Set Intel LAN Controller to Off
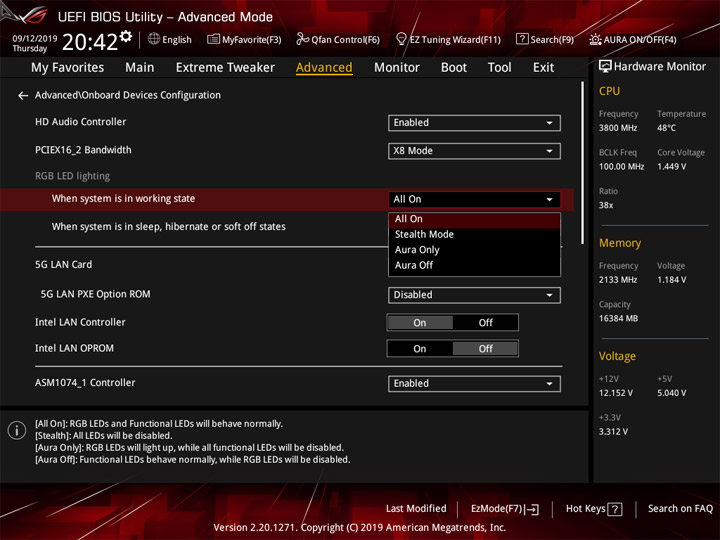The image size is (720, 540). tap(485, 323)
